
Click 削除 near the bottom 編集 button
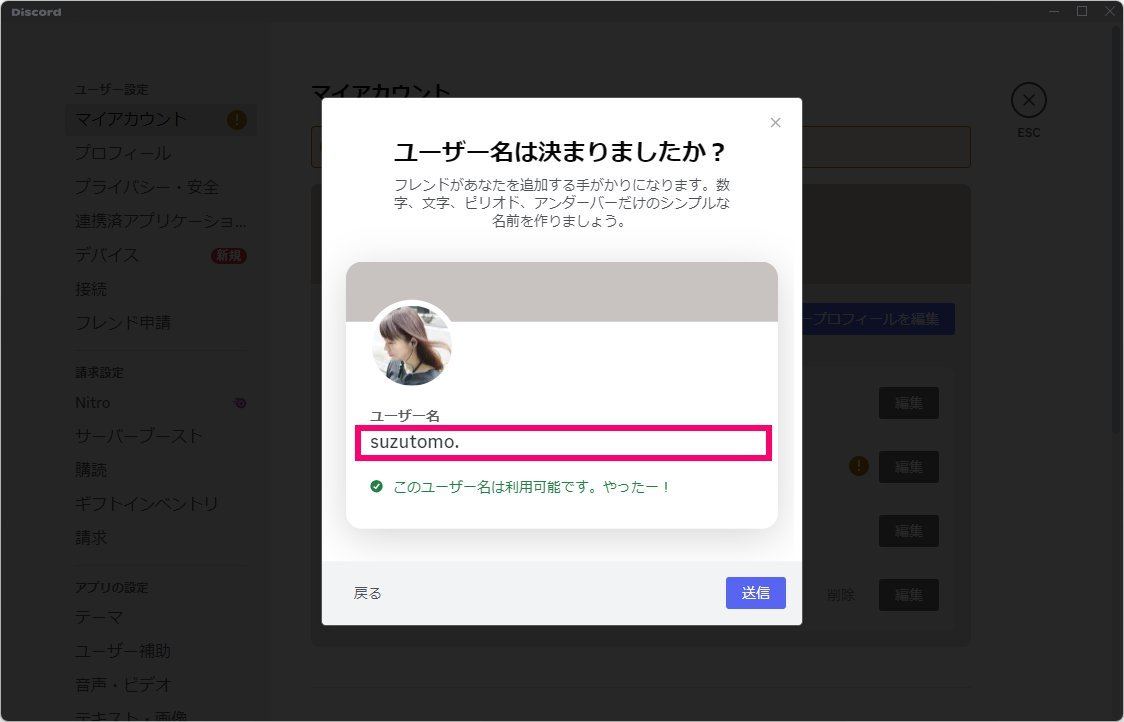coord(841,594)
